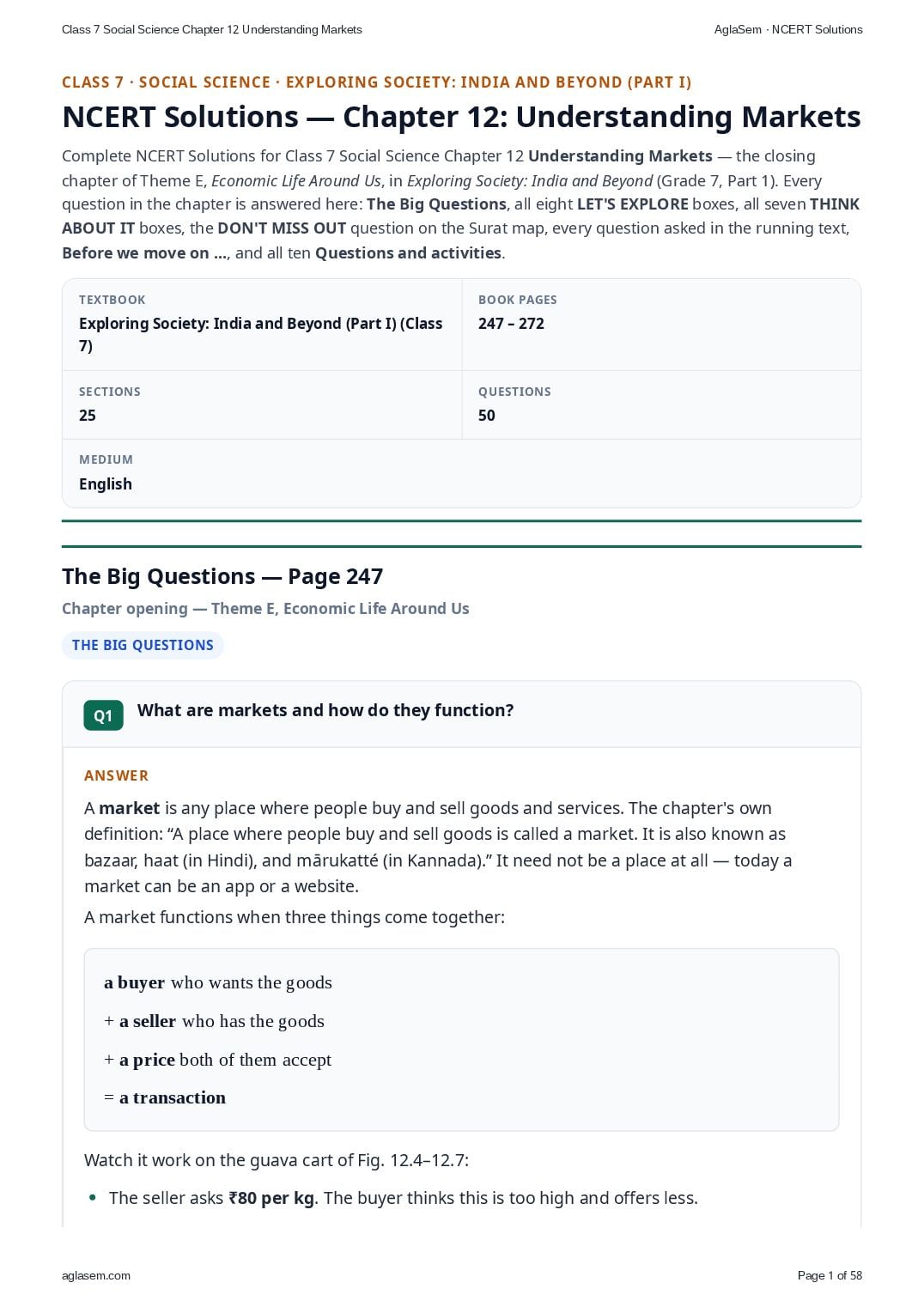Click the green Q1 question badge
Viewport: 924px width, 1307px height.
point(103,715)
